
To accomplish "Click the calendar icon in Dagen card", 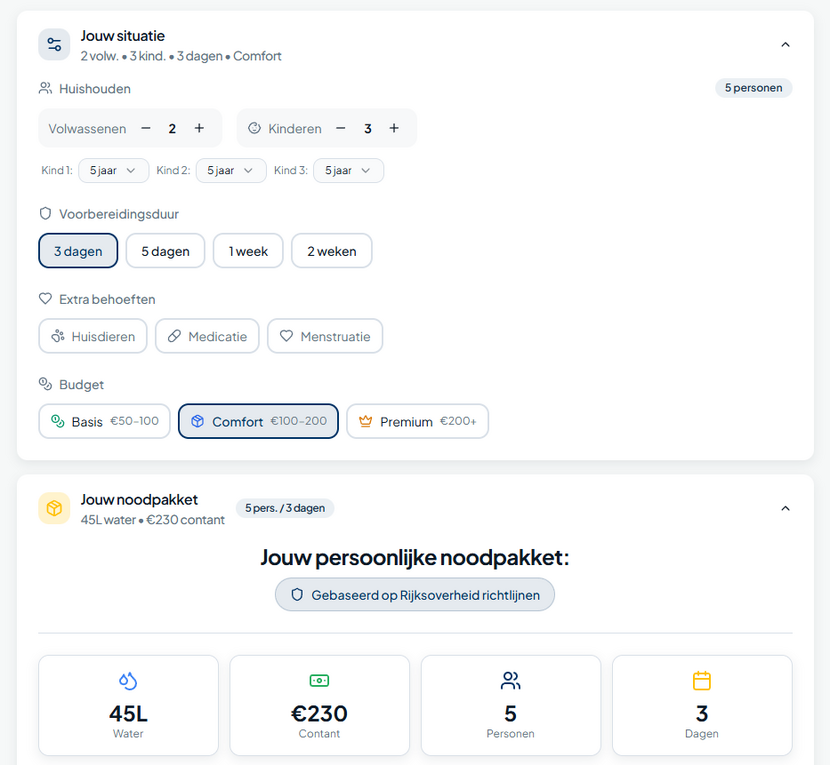I will 702,681.
